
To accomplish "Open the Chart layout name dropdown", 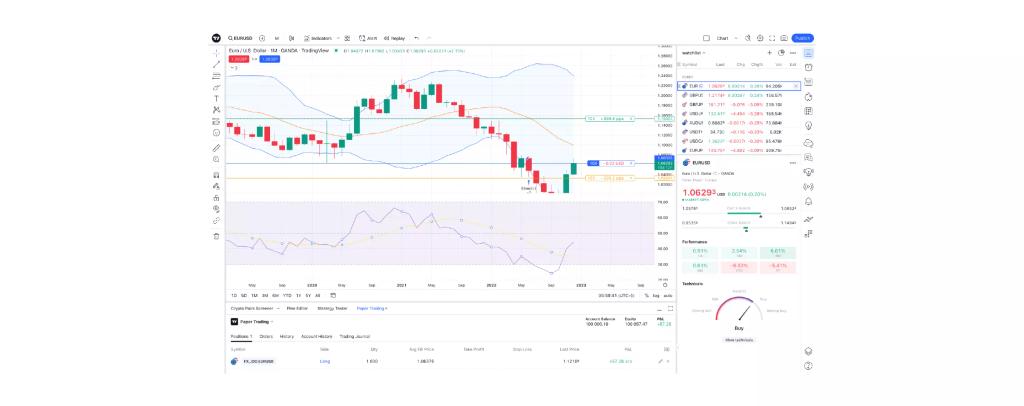I will coord(726,39).
